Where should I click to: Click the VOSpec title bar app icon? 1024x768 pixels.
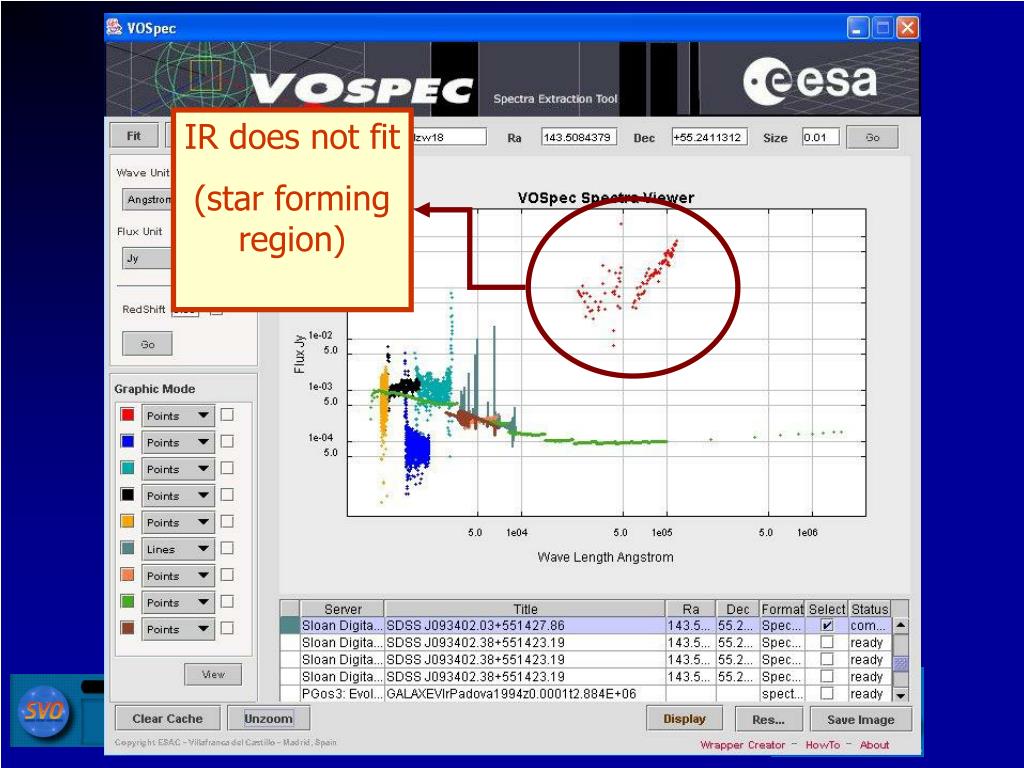point(114,28)
